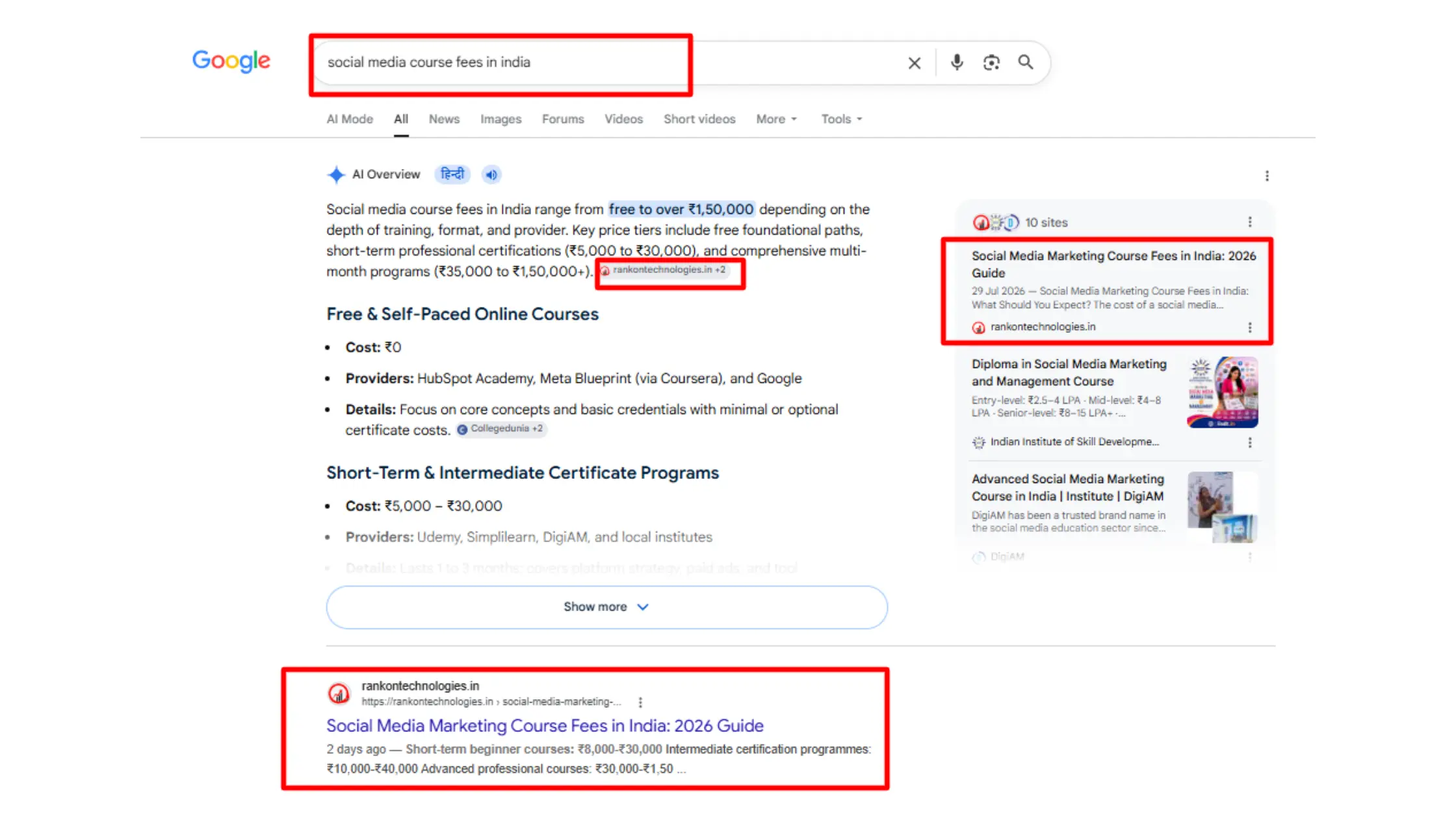Image resolution: width=1456 pixels, height=819 pixels.
Task: Click the Diploma course card thumbnail image
Action: (1222, 392)
